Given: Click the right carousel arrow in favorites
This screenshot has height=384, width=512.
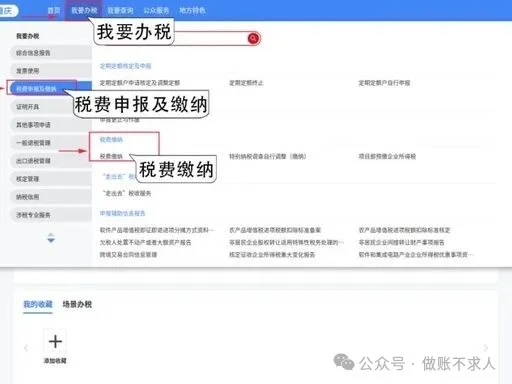Looking at the screenshot, I should [486, 348].
